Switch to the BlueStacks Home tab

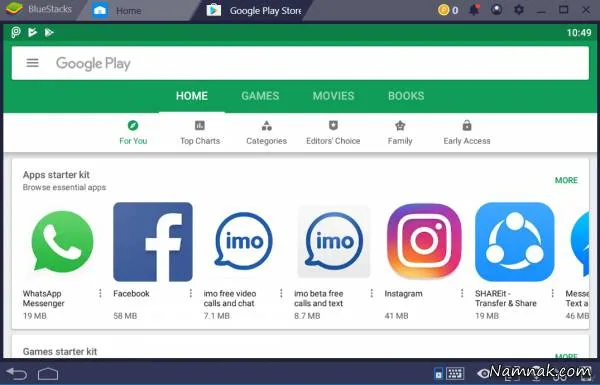point(134,10)
